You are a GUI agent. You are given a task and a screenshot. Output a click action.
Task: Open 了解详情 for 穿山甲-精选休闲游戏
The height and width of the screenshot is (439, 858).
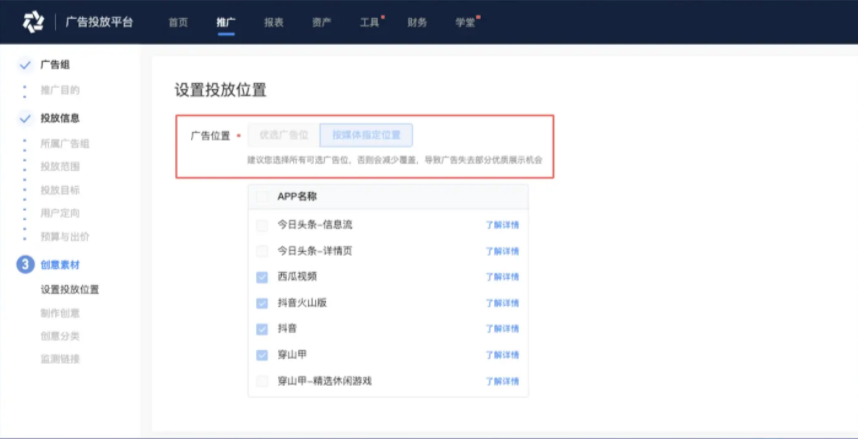tap(502, 381)
